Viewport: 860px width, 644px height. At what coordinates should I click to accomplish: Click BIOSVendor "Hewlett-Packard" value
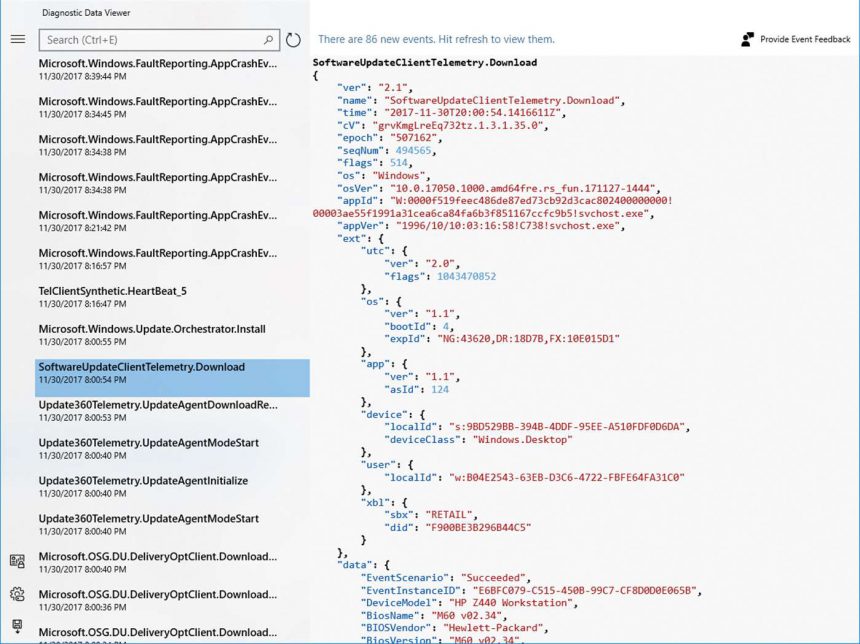[x=495, y=628]
